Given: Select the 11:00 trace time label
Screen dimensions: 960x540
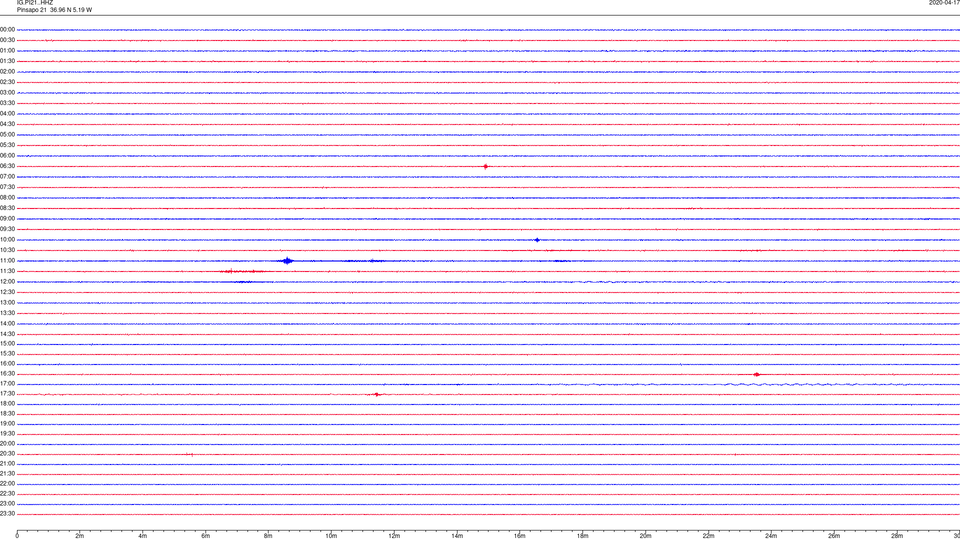Looking at the screenshot, I should point(7,261).
